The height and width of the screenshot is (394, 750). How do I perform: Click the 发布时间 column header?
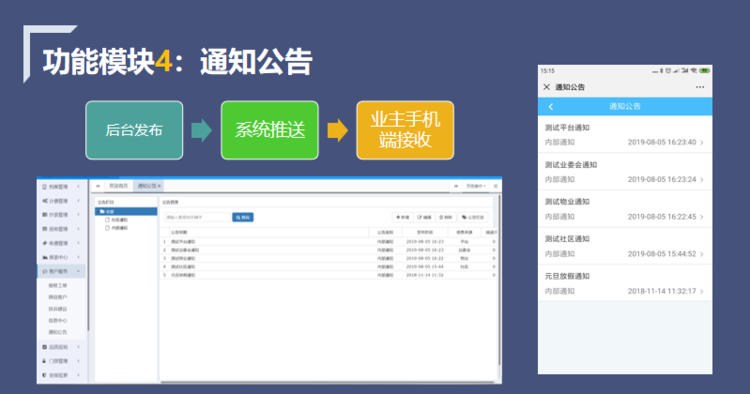425,232
